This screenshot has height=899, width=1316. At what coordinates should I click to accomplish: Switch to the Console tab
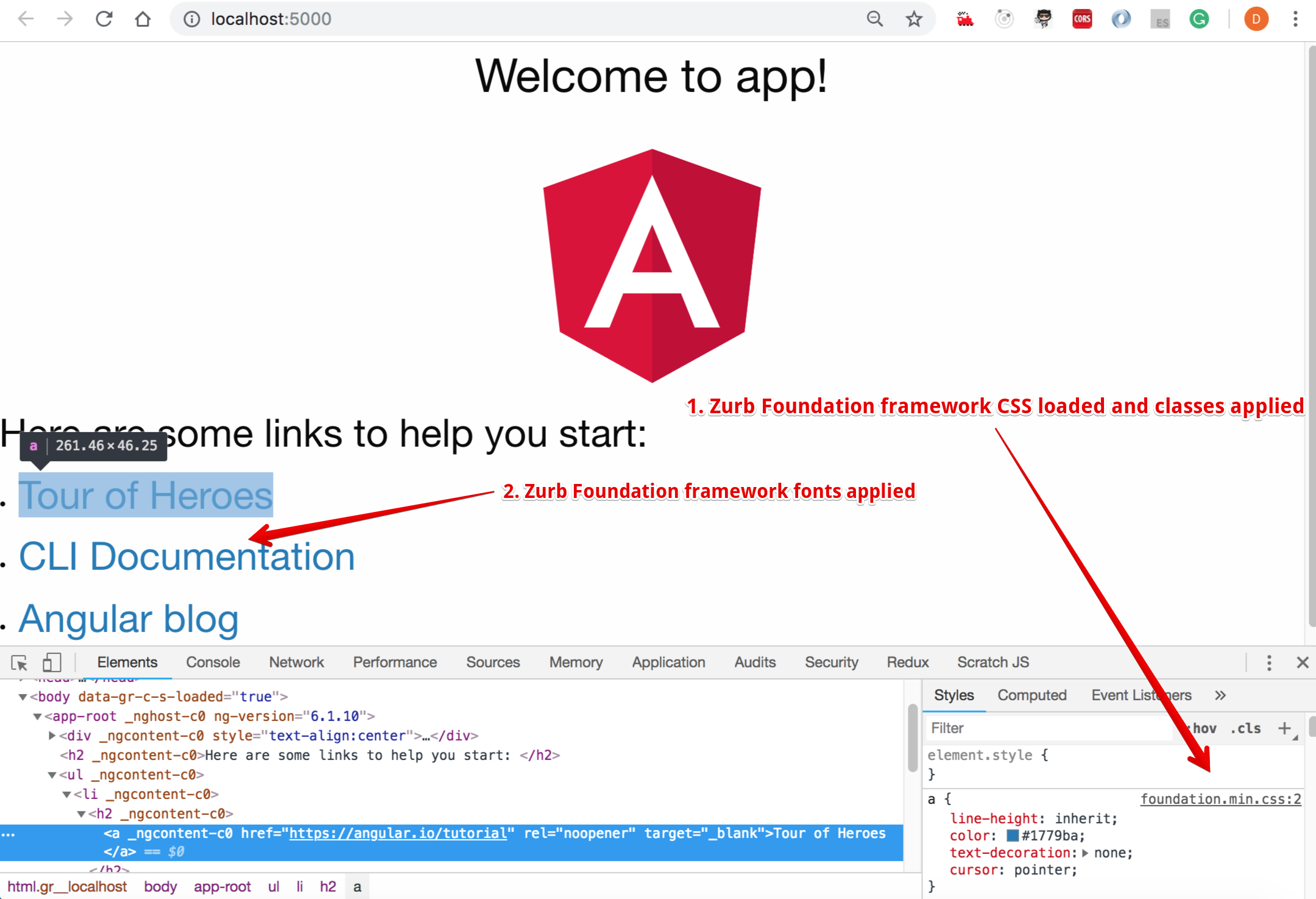213,663
